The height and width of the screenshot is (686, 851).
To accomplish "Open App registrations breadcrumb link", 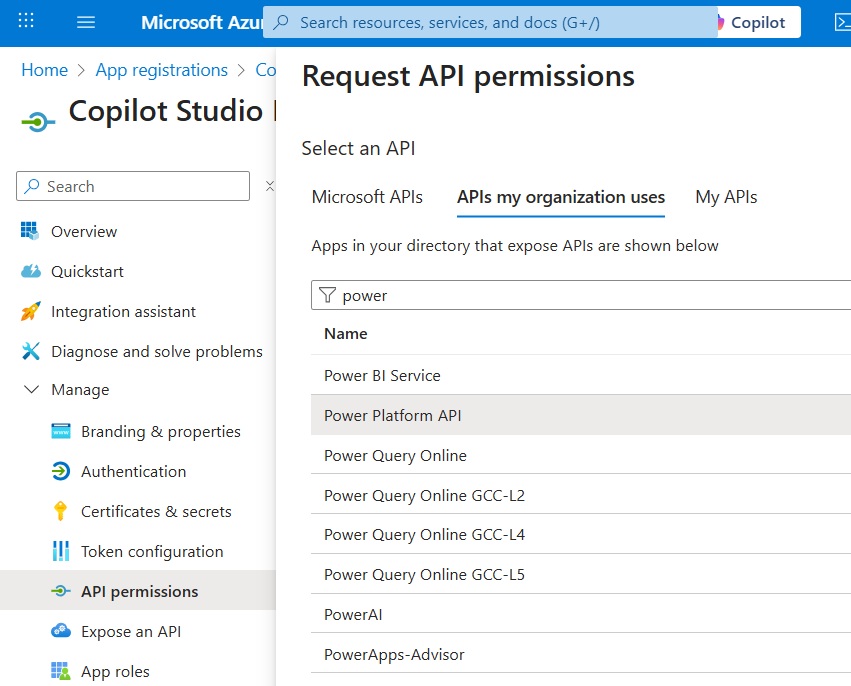I will point(161,70).
